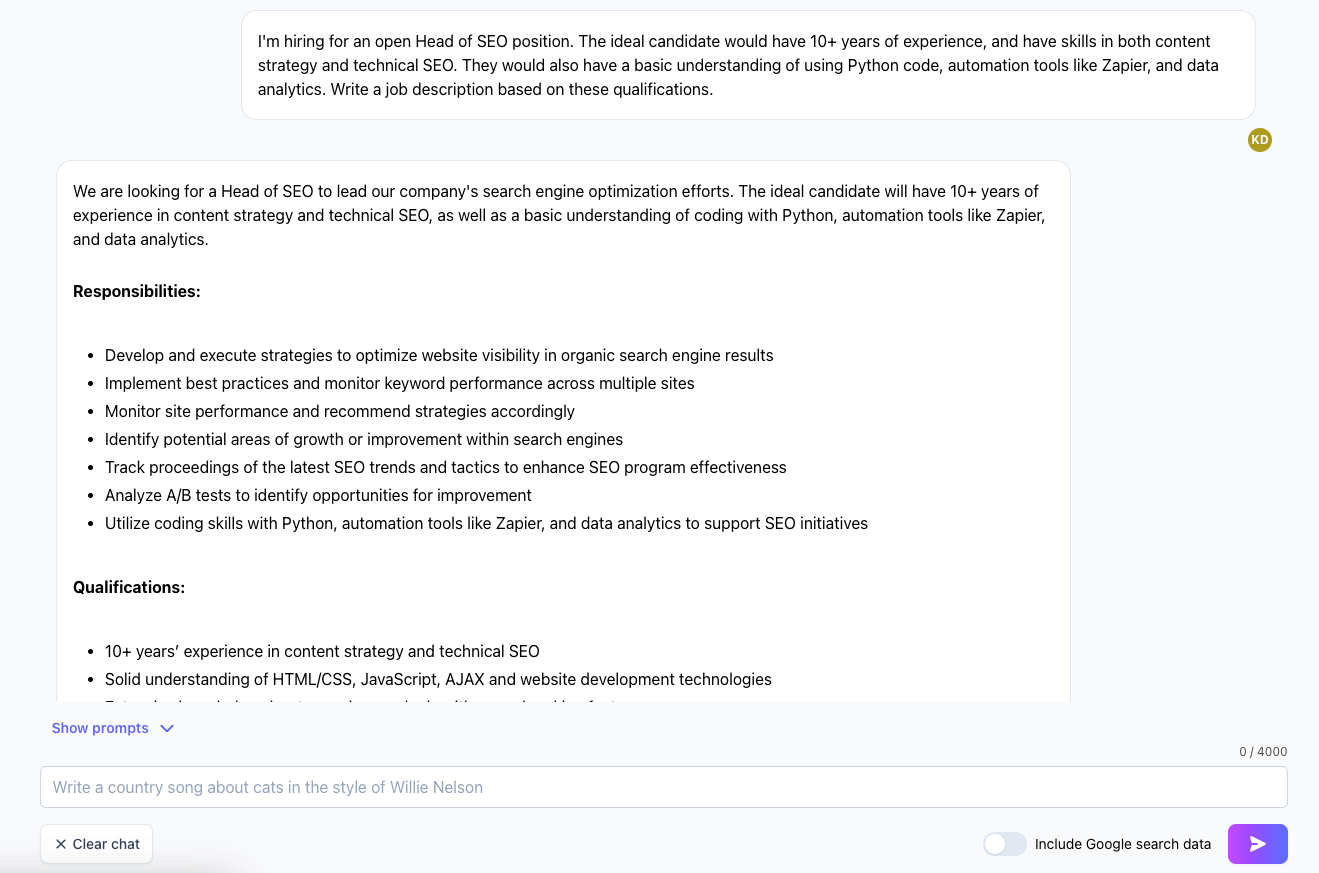
Task: Click the circular knob of the search toggle
Action: pyautogui.click(x=995, y=843)
